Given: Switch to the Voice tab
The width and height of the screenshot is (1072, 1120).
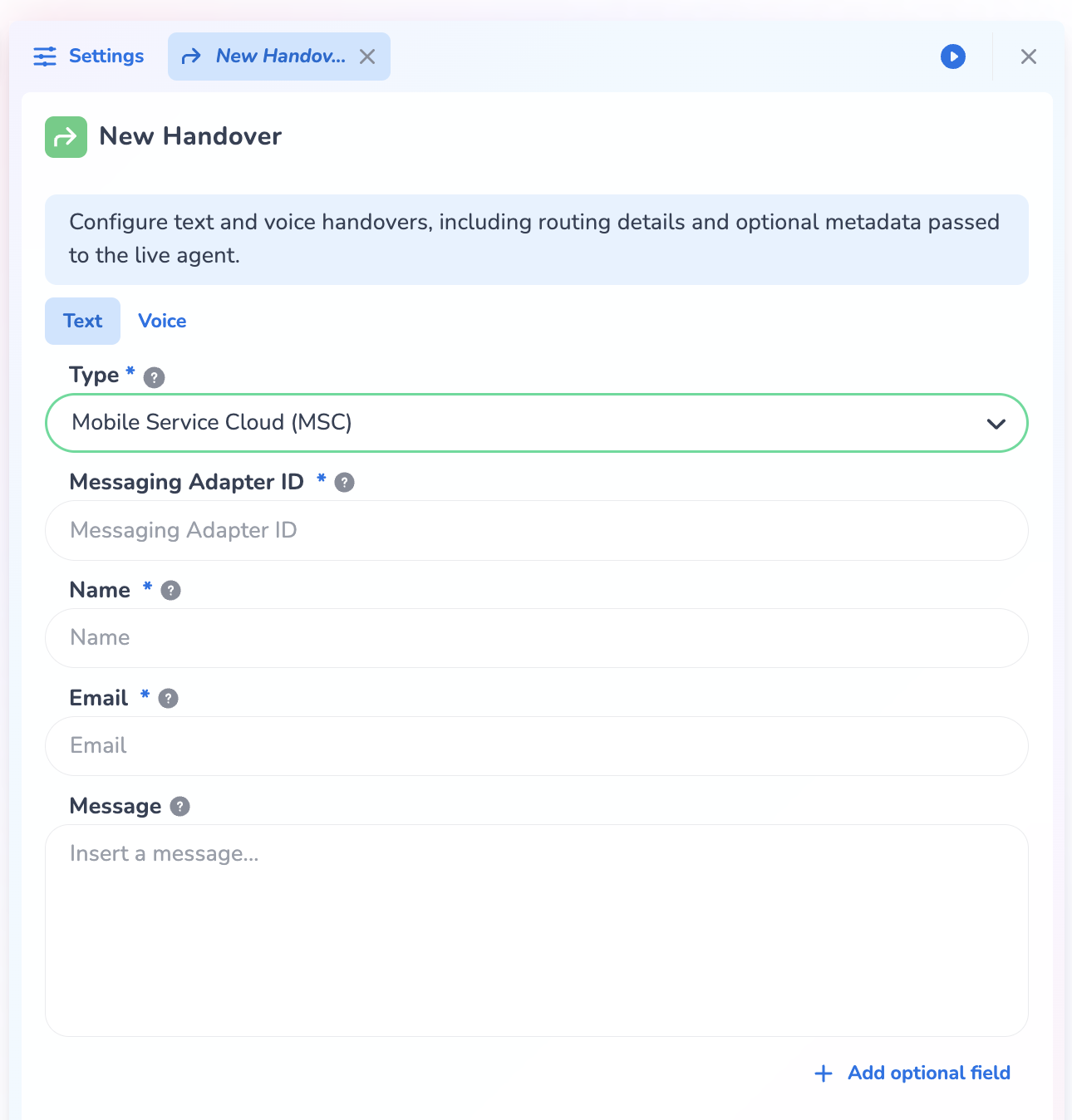Looking at the screenshot, I should 162,322.
